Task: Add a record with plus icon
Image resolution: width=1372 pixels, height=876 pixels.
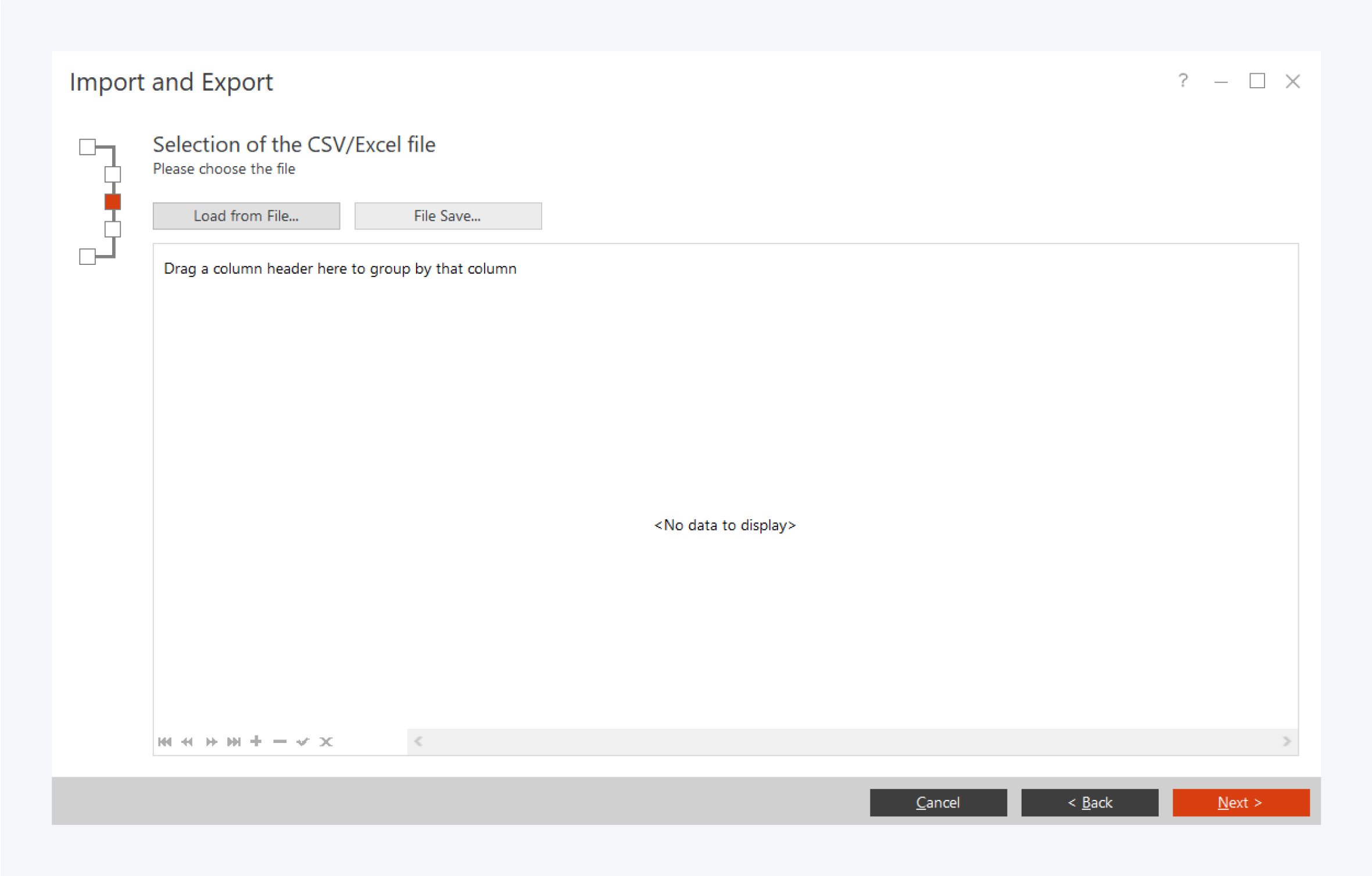Action: click(256, 742)
